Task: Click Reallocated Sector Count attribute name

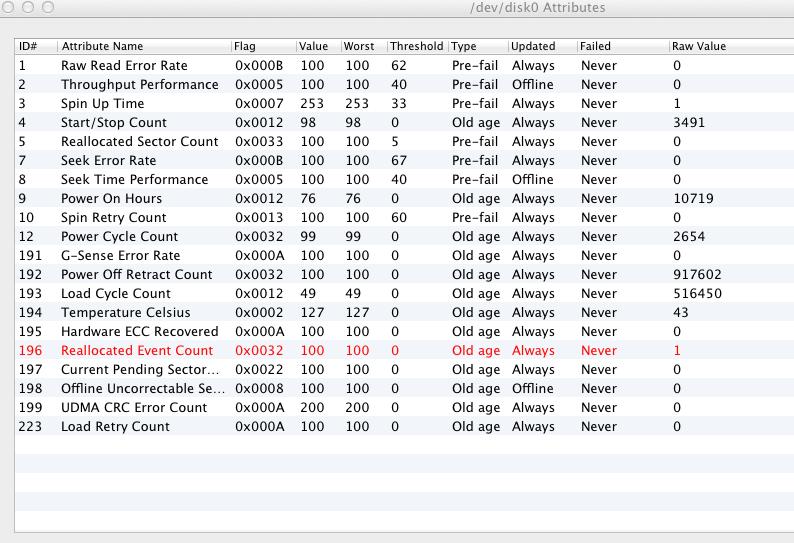Action: (139, 141)
